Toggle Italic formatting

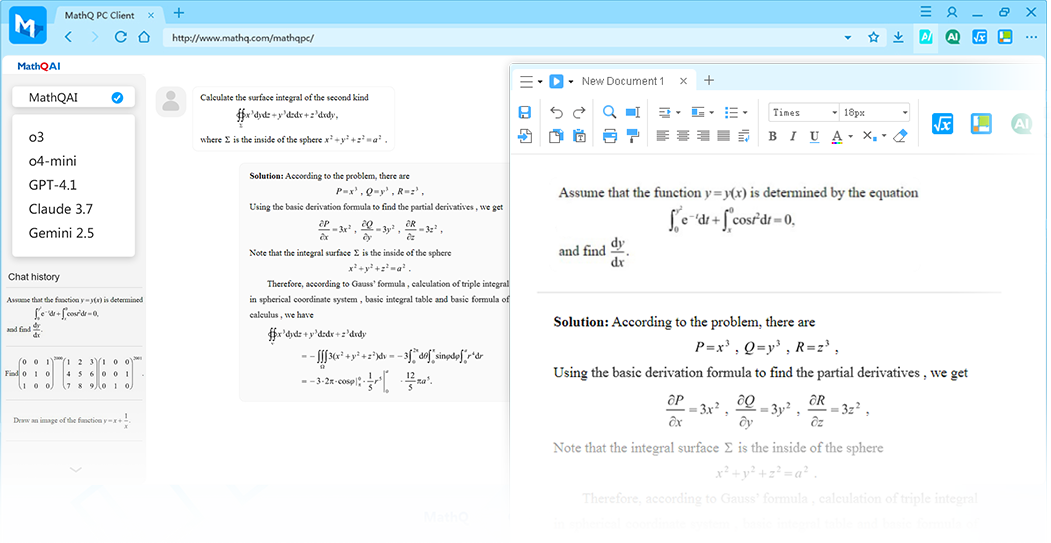tap(793, 136)
